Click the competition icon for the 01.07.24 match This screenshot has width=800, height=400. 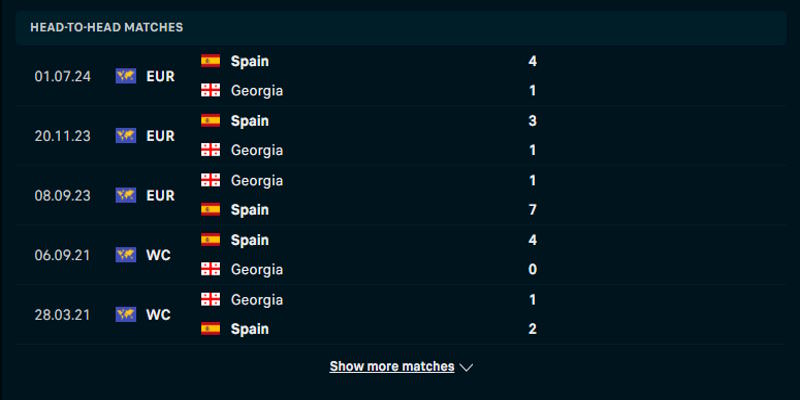(x=125, y=76)
